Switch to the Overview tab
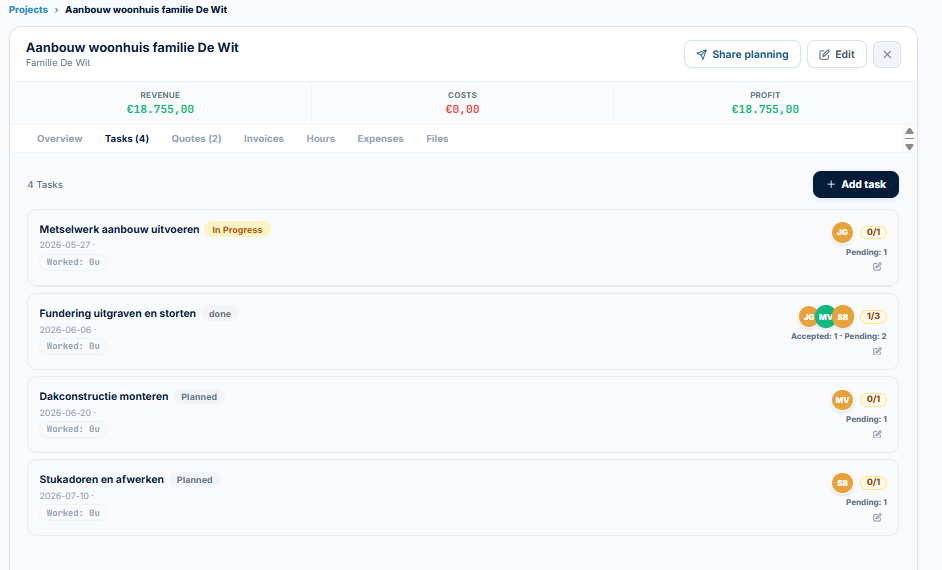The image size is (942, 570). [x=59, y=139]
